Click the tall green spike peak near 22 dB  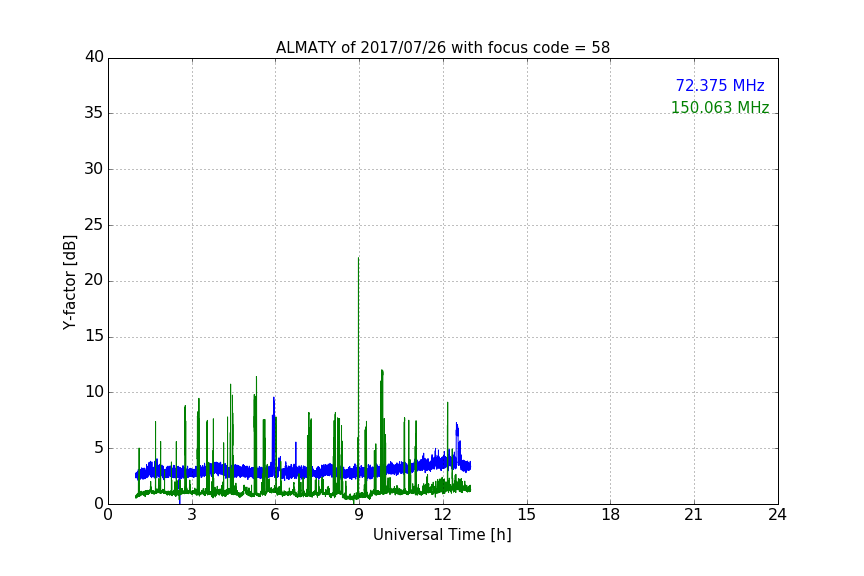[x=359, y=259]
